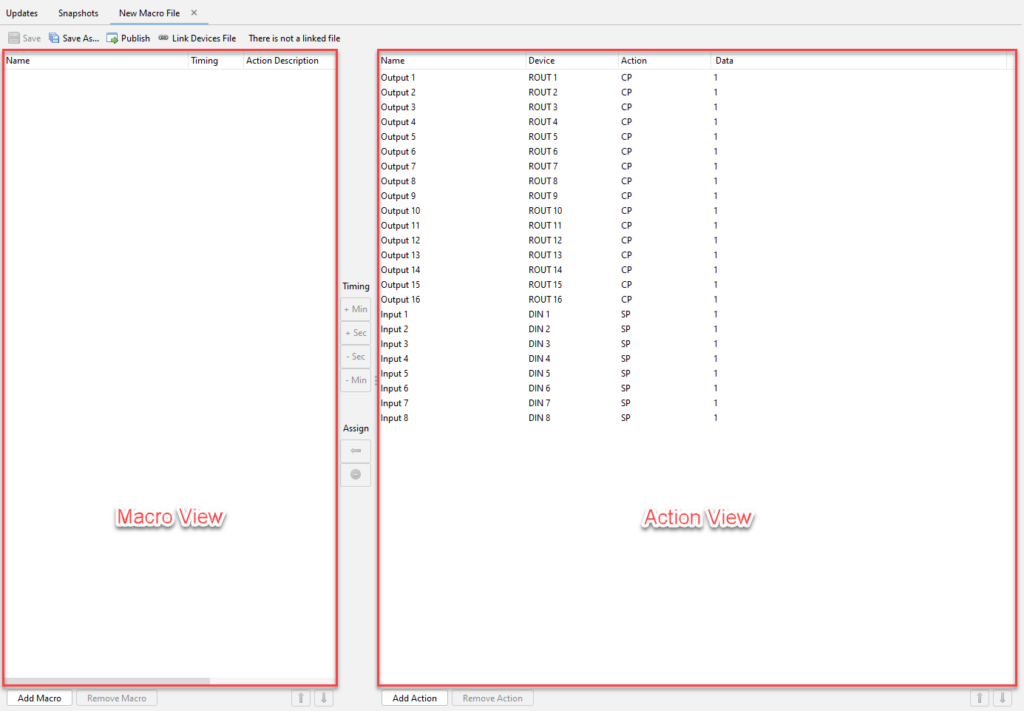
Task: Click the ROUT 14 device cell
Action: (x=545, y=270)
